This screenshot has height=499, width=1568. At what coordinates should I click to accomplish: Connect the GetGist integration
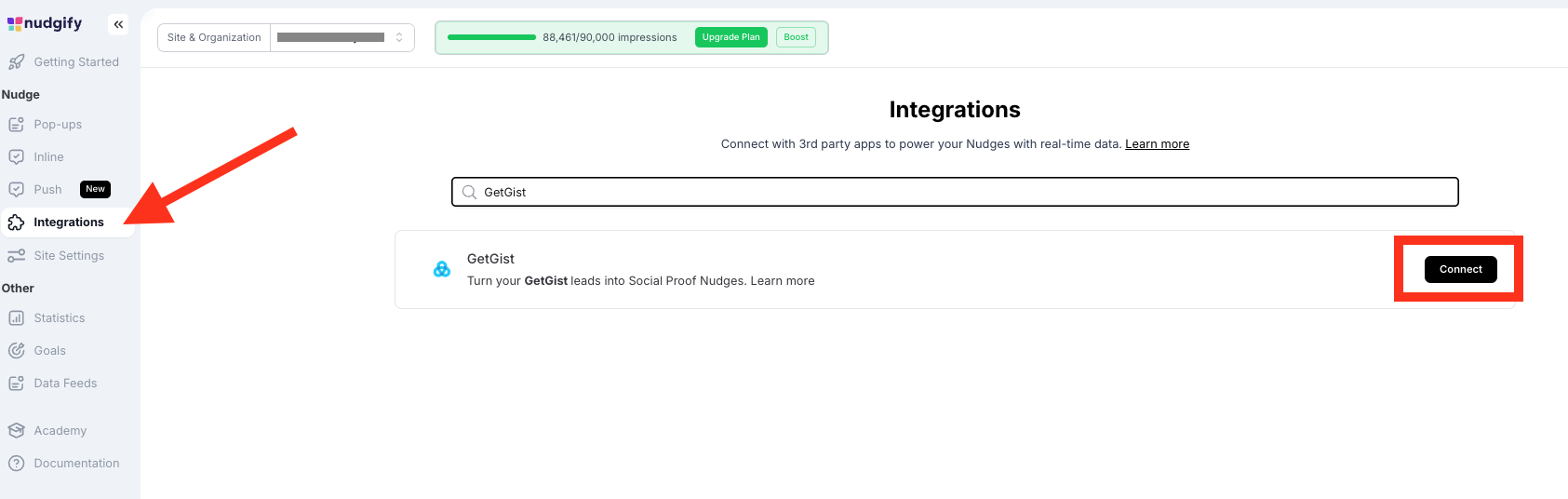[x=1460, y=269]
